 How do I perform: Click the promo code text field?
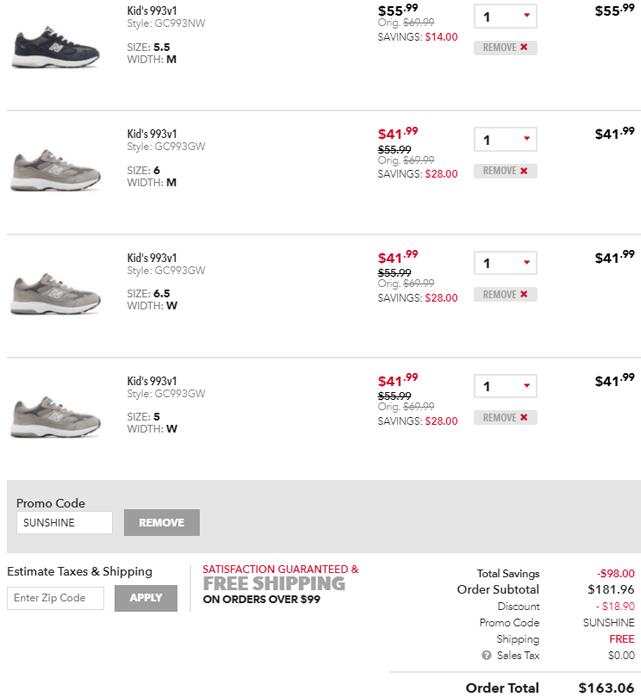(x=65, y=522)
